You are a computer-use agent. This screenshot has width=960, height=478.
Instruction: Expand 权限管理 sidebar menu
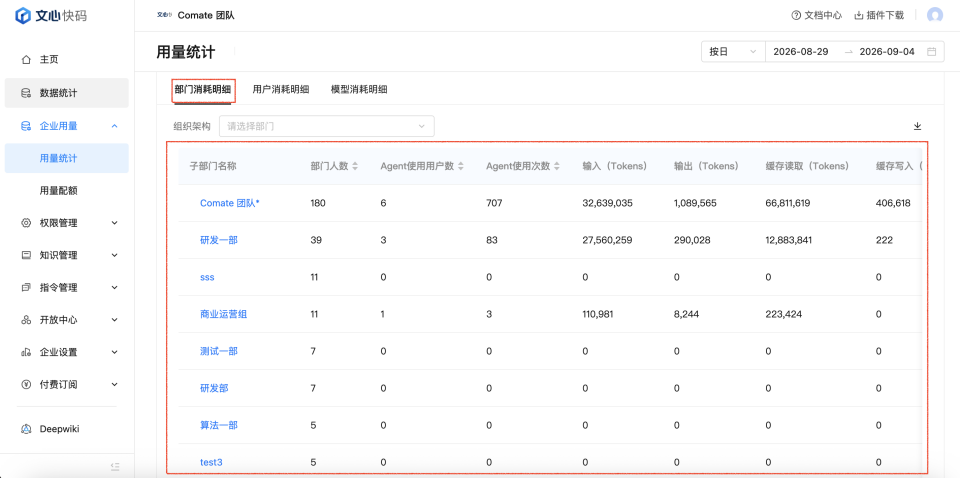pos(67,223)
